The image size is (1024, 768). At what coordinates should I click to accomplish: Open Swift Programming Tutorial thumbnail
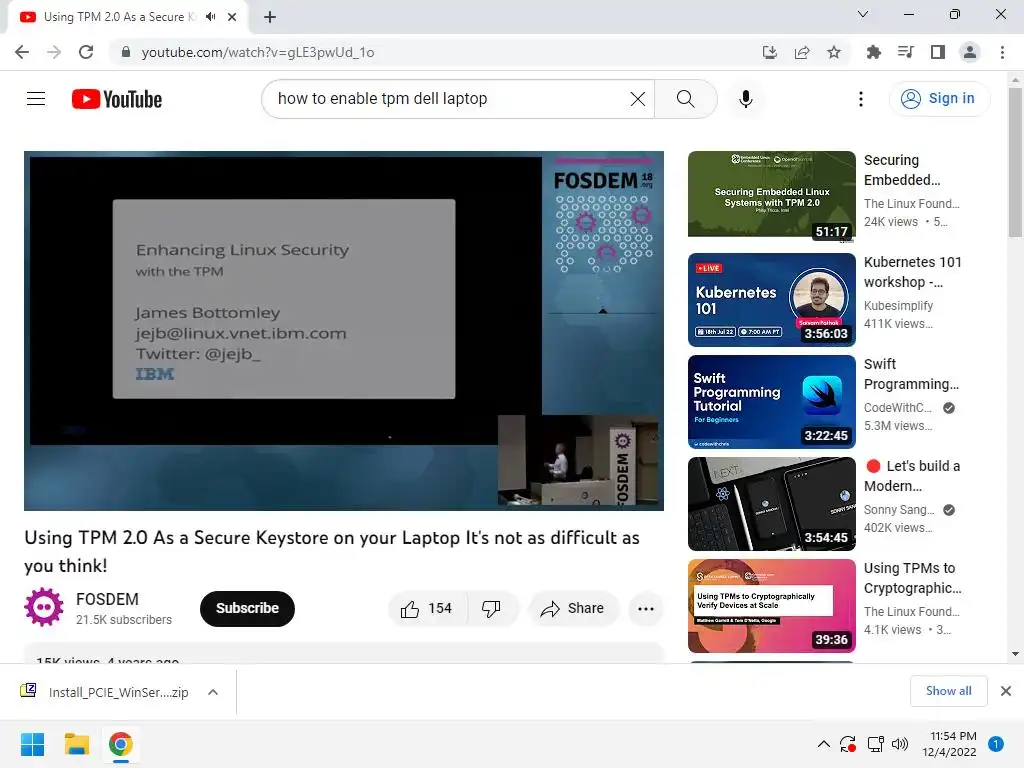tap(771, 402)
